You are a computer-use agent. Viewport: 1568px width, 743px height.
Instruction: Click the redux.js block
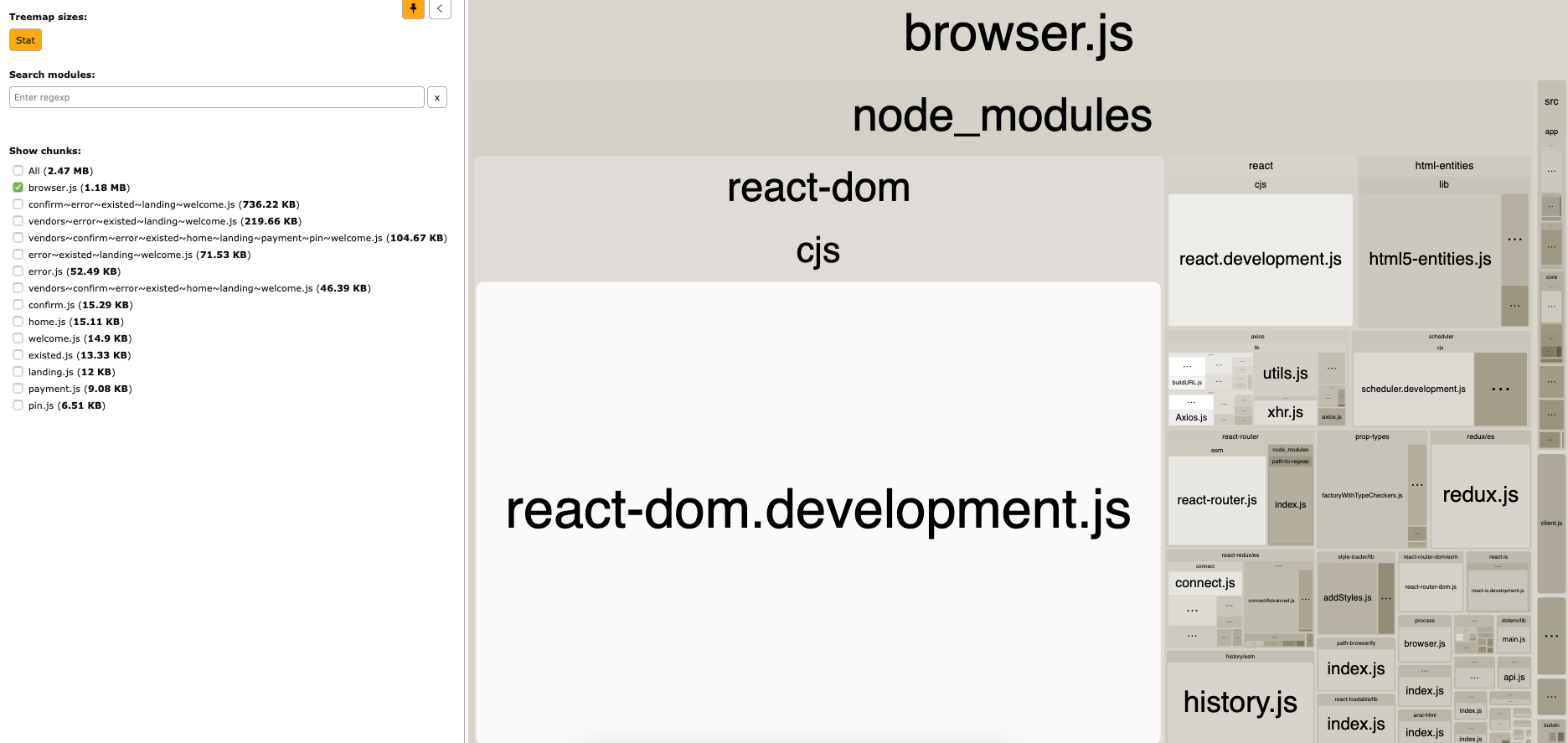[1480, 495]
